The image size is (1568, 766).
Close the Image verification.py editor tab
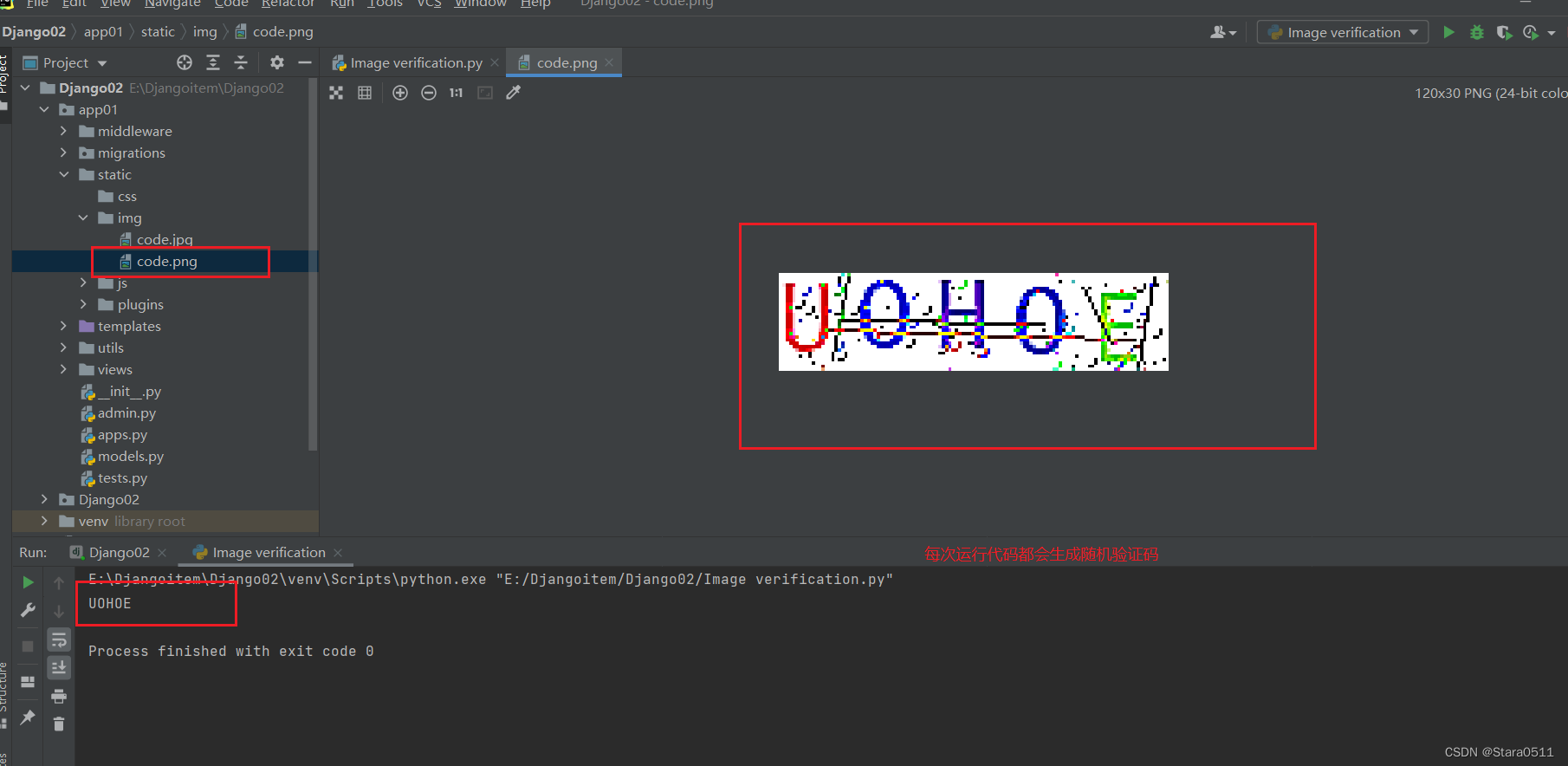click(495, 62)
